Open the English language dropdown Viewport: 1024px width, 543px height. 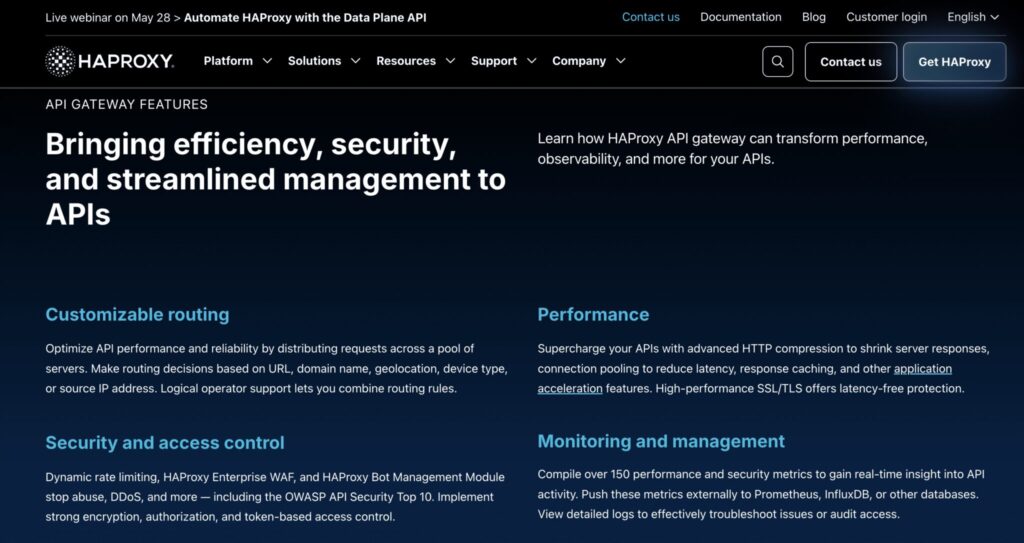coord(973,18)
